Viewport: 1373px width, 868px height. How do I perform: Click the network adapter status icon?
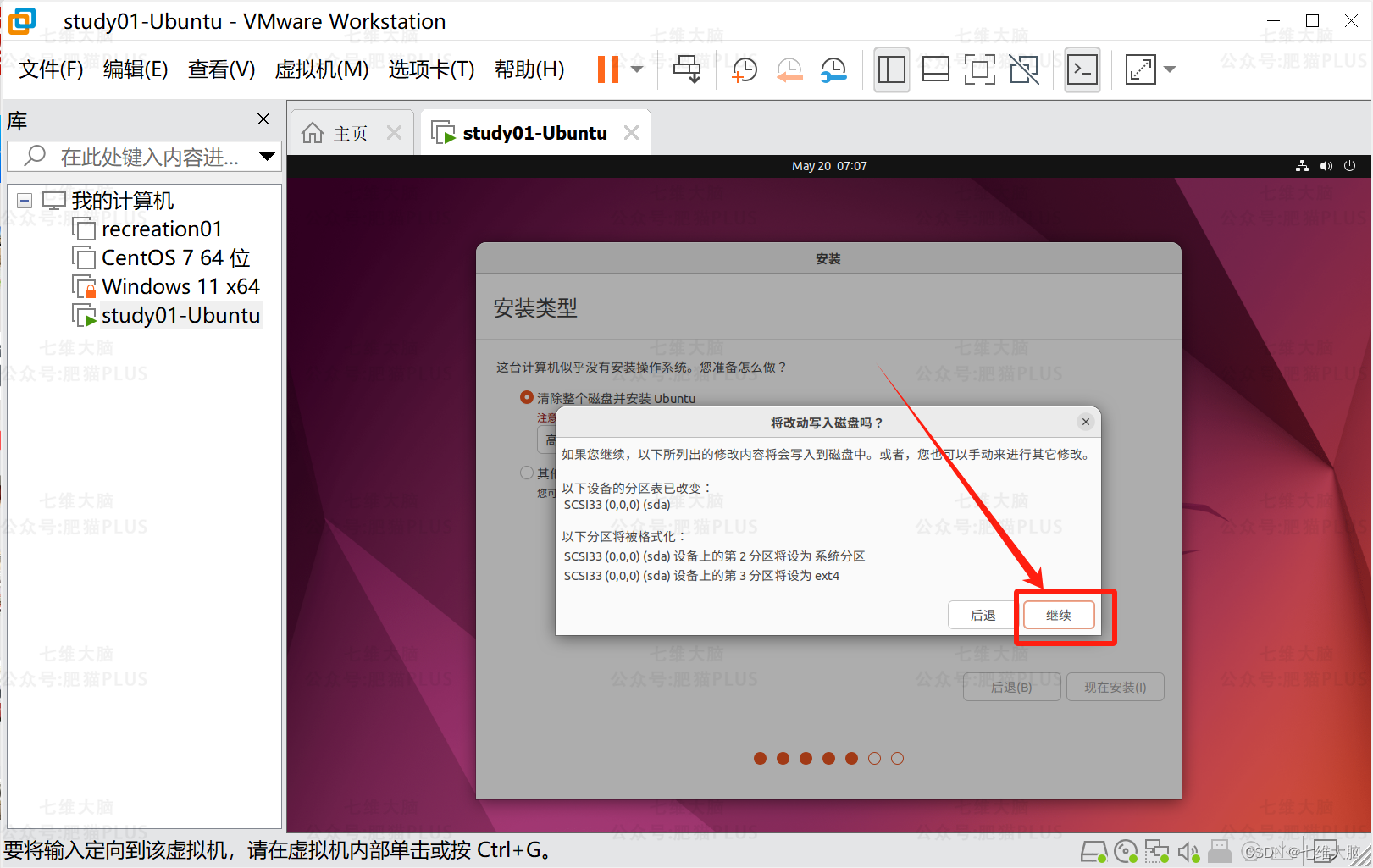tap(1157, 851)
